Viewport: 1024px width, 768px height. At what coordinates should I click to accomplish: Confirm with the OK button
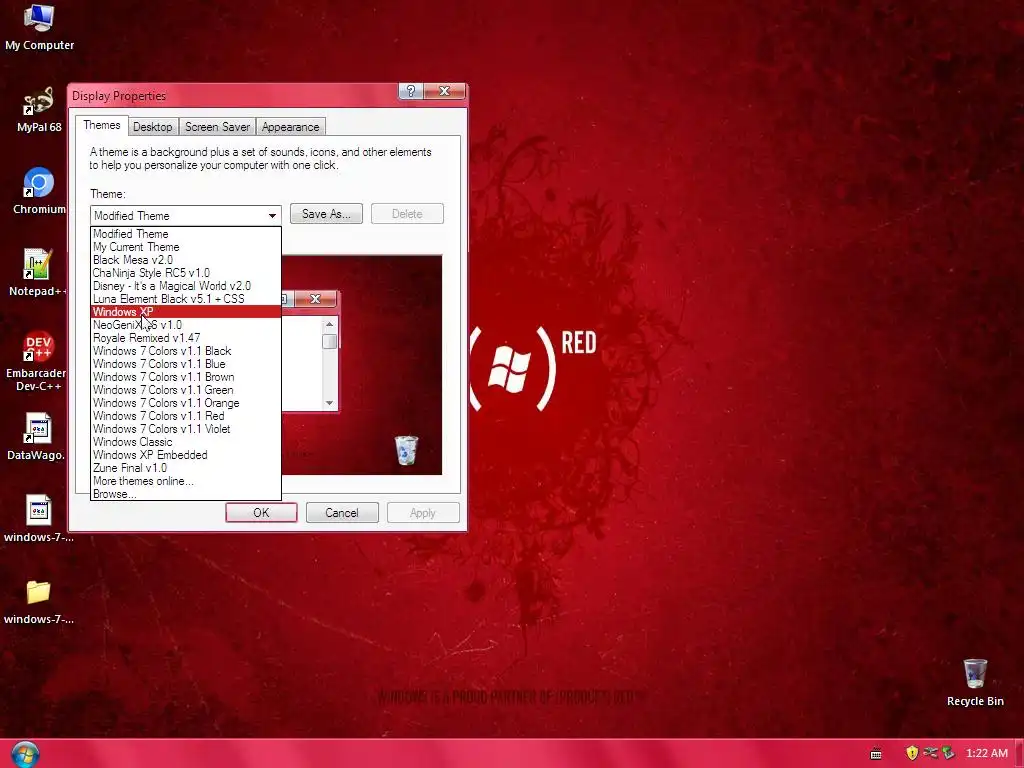point(261,513)
